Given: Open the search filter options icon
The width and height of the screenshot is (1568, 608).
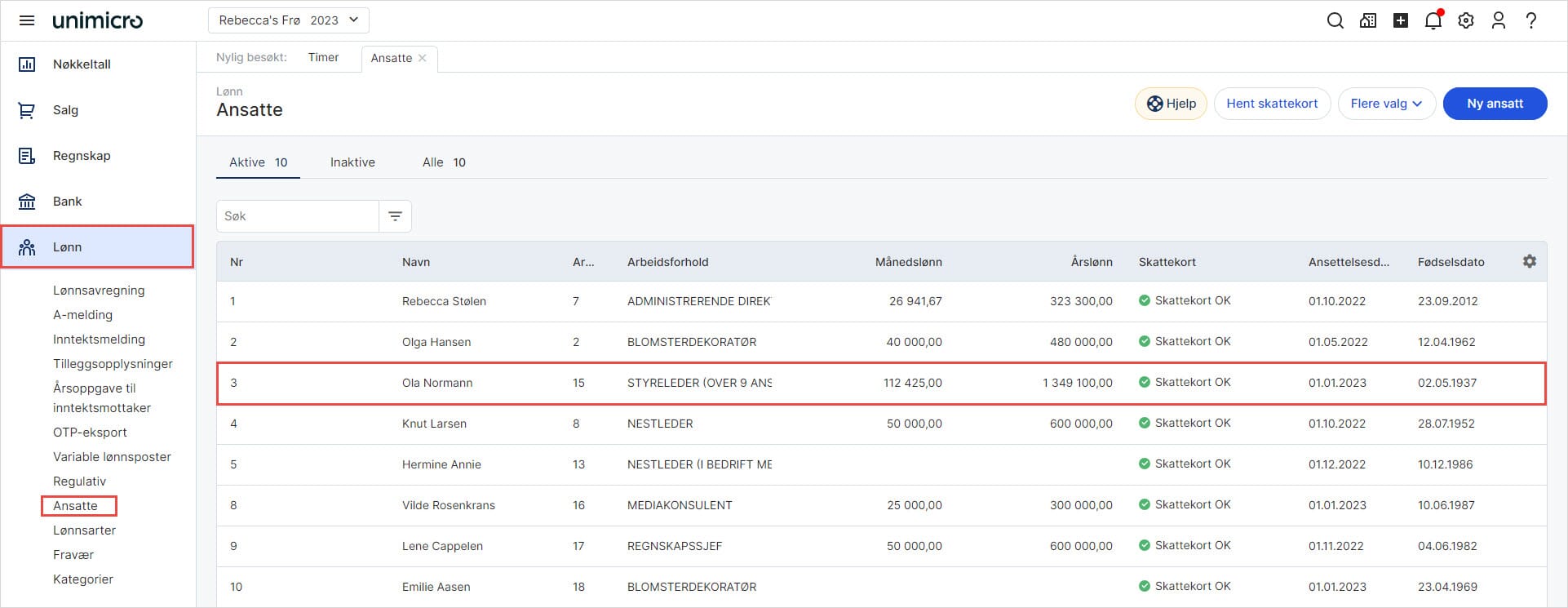Looking at the screenshot, I should pyautogui.click(x=395, y=216).
